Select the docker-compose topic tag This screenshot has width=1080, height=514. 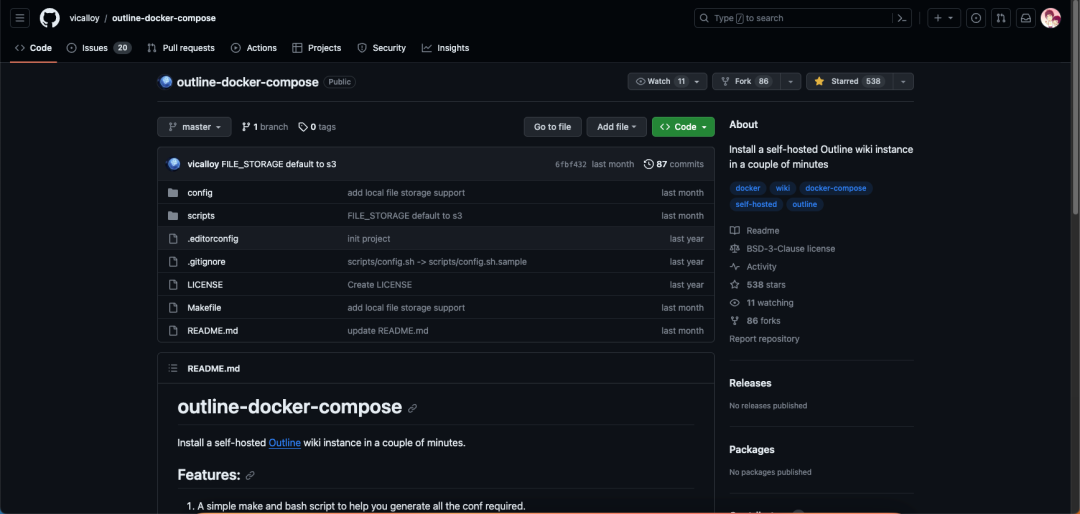835,188
